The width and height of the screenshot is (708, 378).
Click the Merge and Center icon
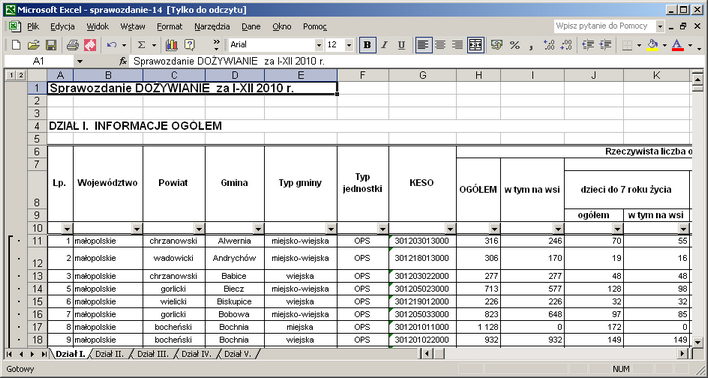click(476, 45)
